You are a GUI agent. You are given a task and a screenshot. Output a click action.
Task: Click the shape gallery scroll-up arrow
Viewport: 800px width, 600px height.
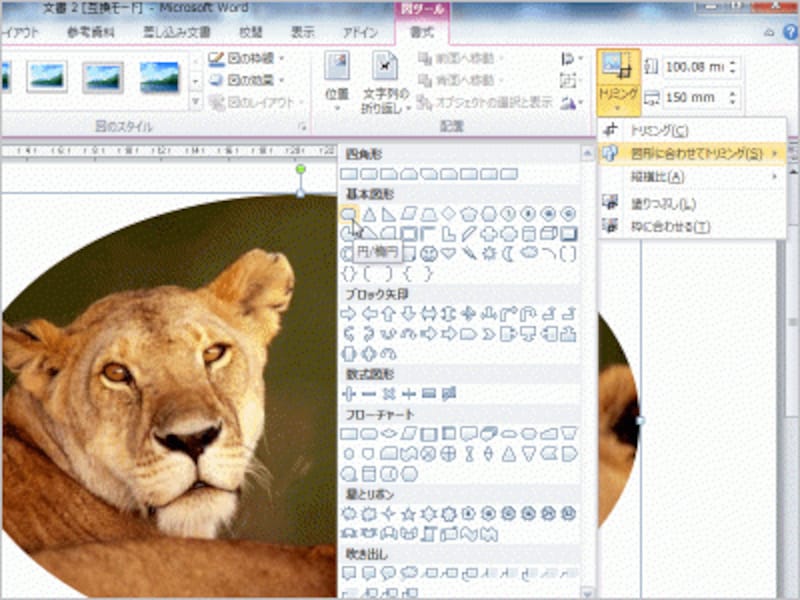(x=587, y=153)
